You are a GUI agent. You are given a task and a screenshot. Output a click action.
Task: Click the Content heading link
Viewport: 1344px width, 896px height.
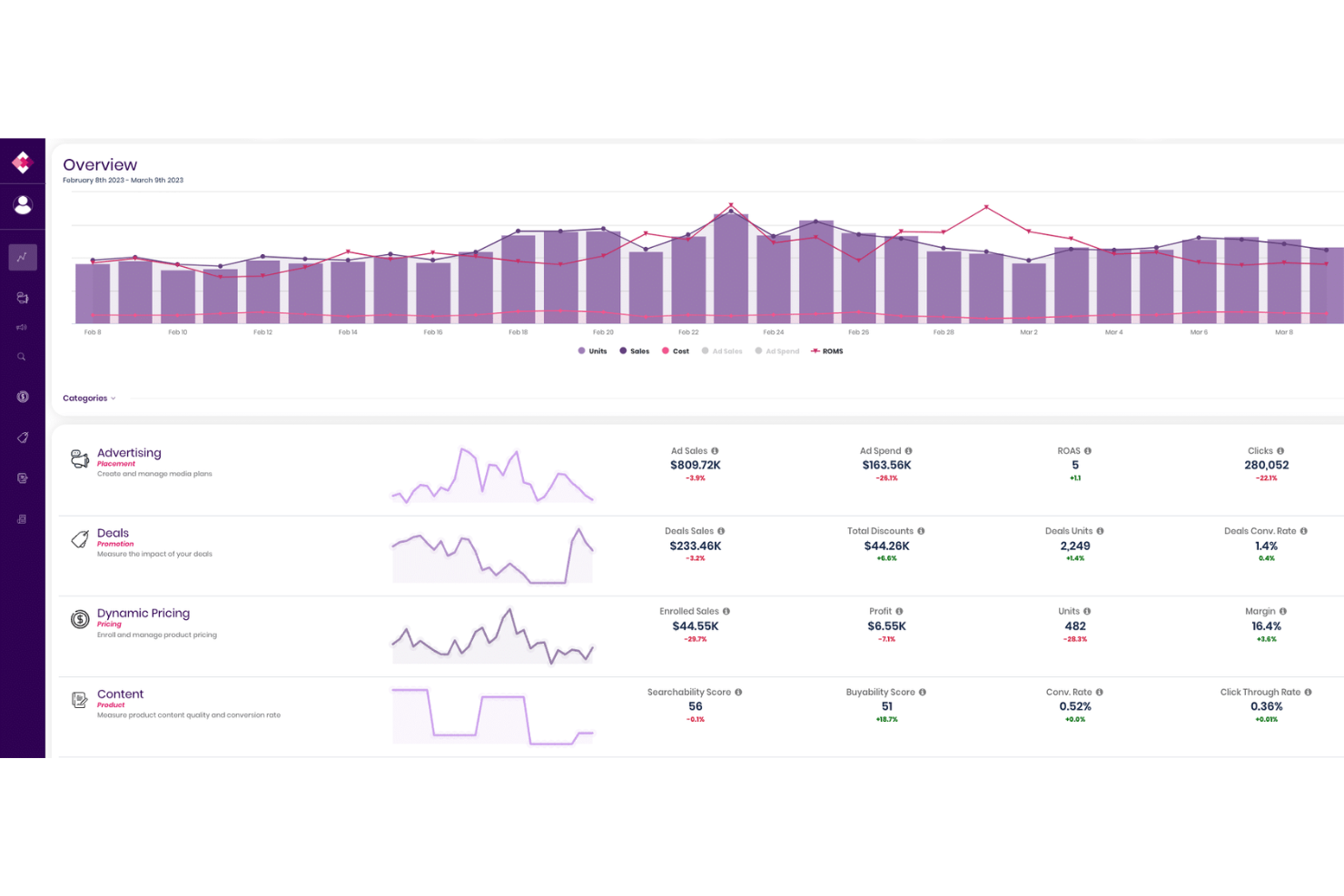120,694
